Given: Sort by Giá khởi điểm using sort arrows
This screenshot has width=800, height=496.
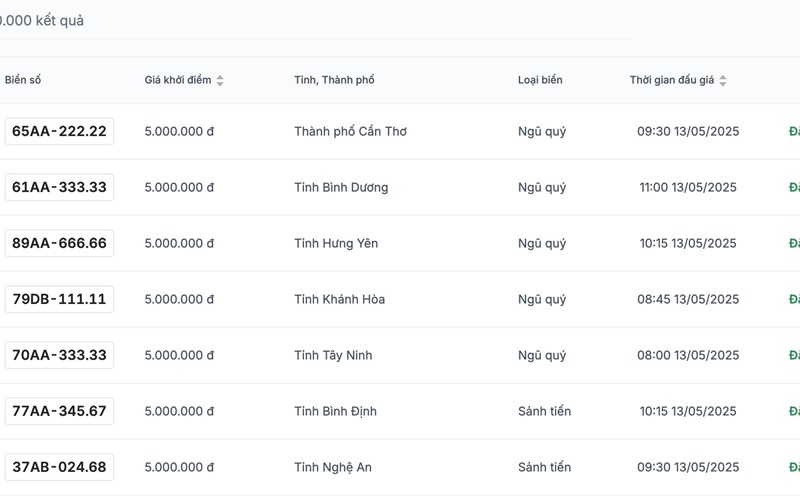Looking at the screenshot, I should 220,80.
